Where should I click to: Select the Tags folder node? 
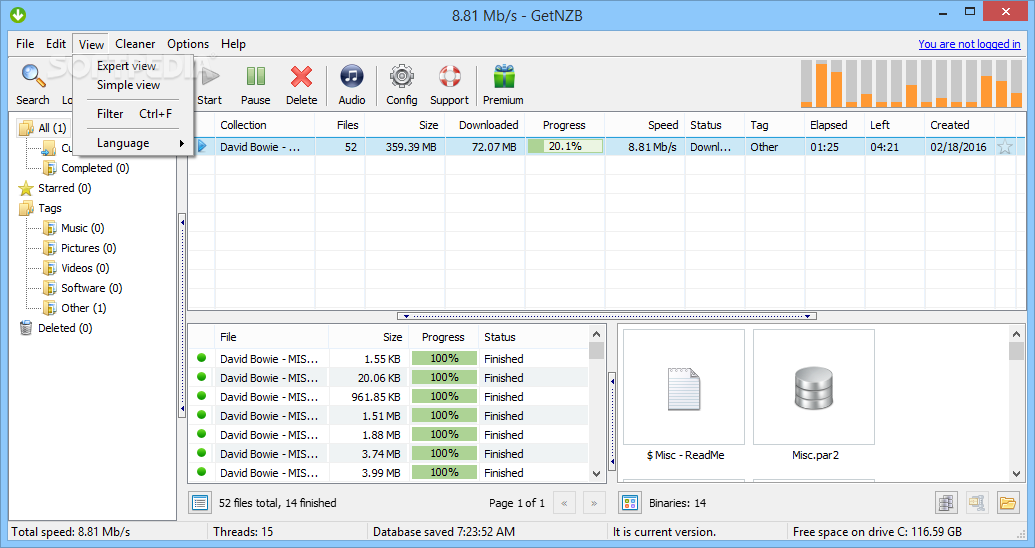click(x=41, y=208)
